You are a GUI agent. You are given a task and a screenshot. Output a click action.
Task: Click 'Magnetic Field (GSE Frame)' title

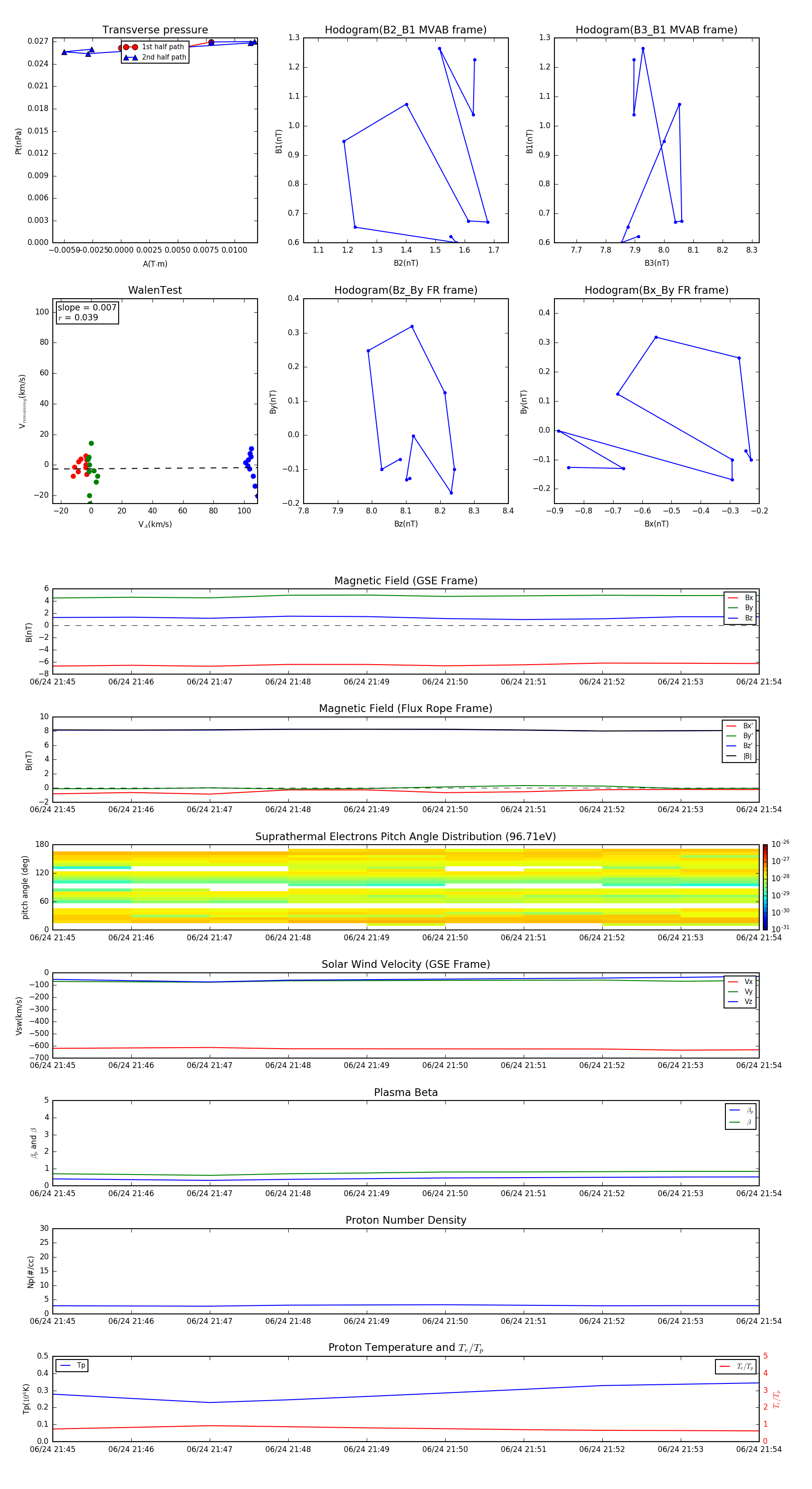(x=406, y=581)
